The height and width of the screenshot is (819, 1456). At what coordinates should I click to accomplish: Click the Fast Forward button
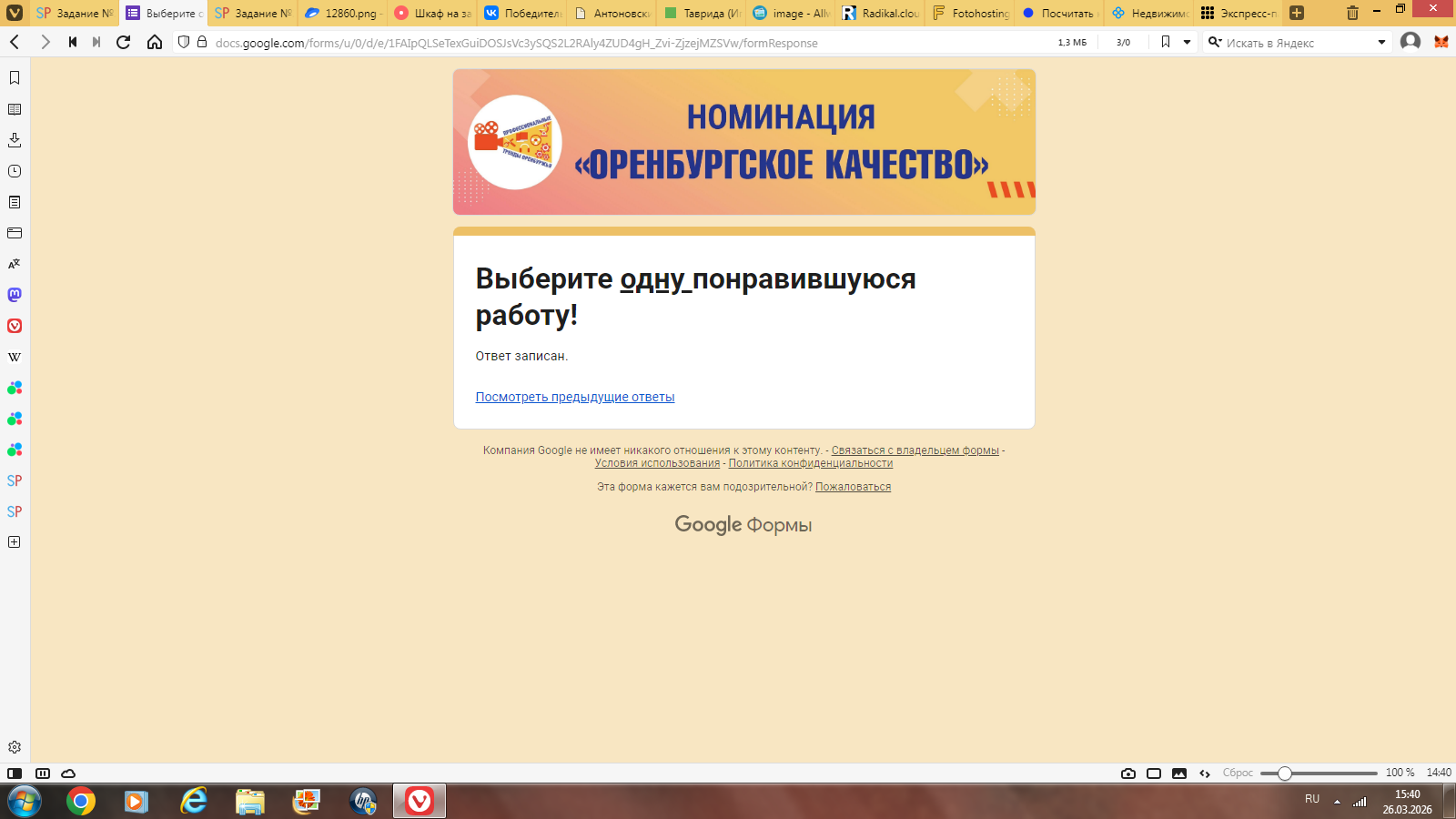click(96, 42)
